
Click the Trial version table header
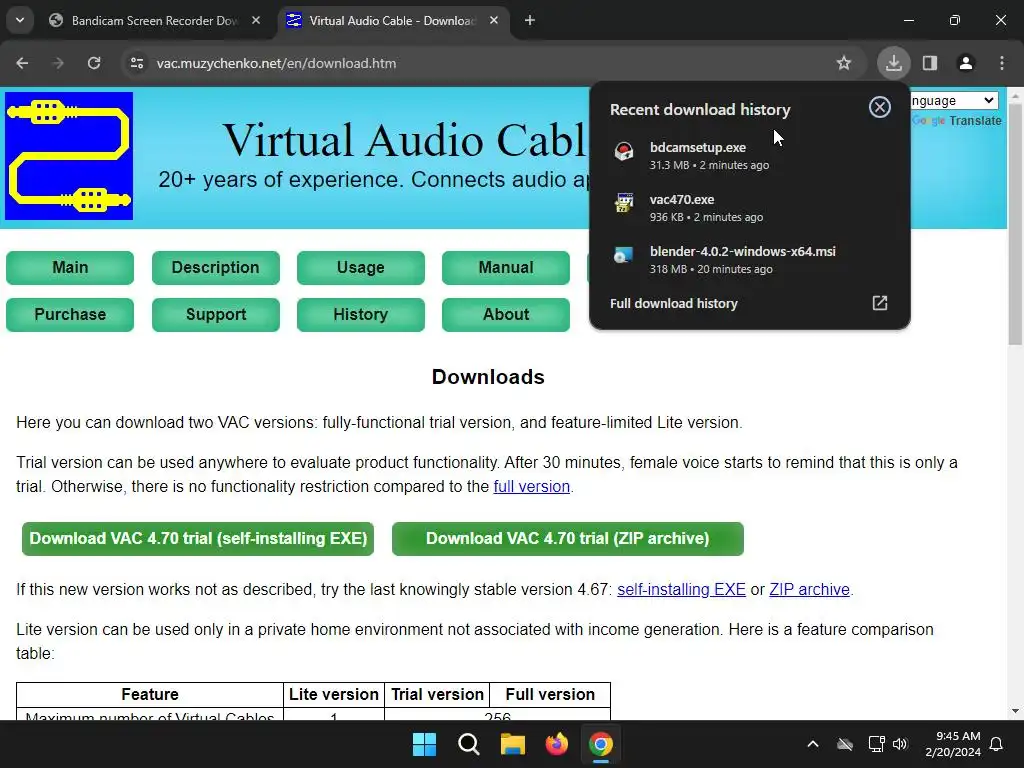point(437,694)
